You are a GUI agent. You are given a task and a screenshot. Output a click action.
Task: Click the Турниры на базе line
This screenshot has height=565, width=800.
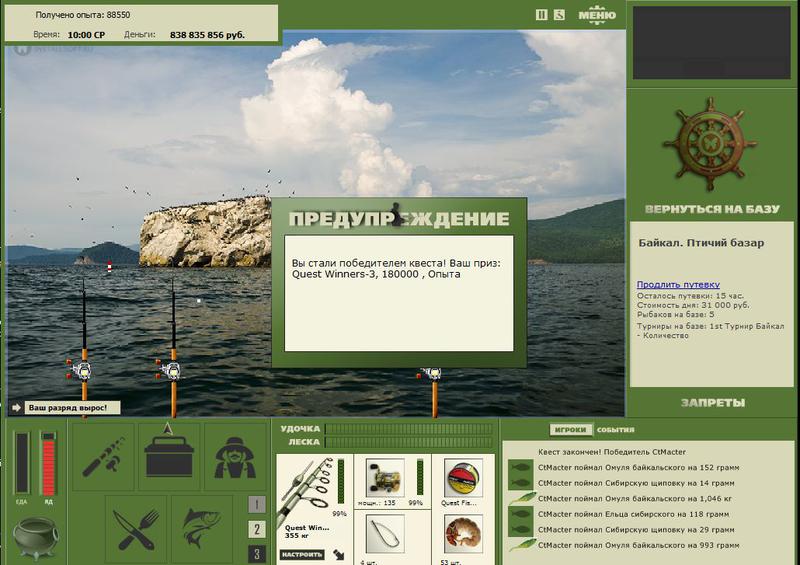point(710,330)
